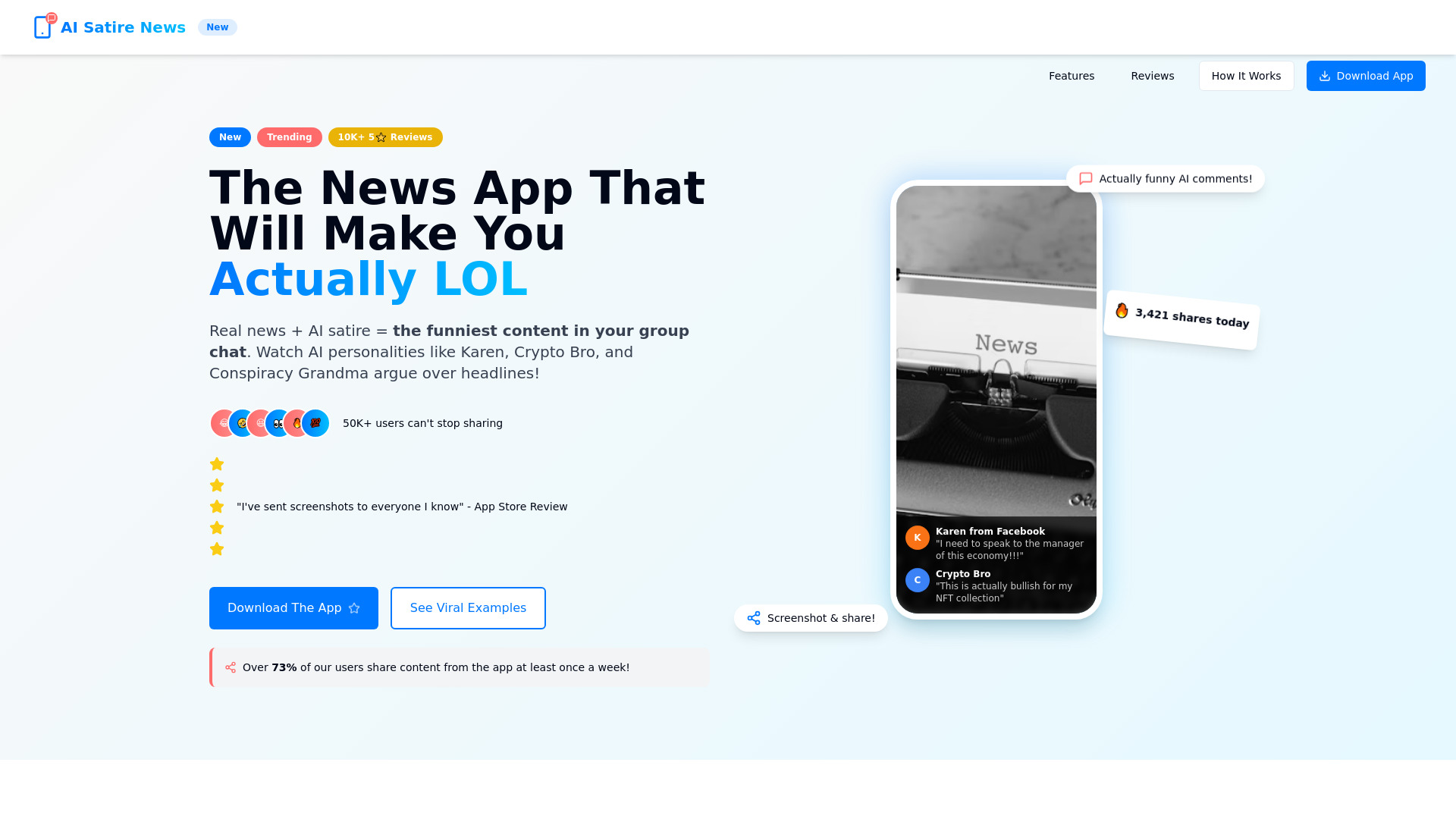Toggle the 10K+ 5-star Reviews badge
Image resolution: width=1456 pixels, height=819 pixels.
click(385, 137)
